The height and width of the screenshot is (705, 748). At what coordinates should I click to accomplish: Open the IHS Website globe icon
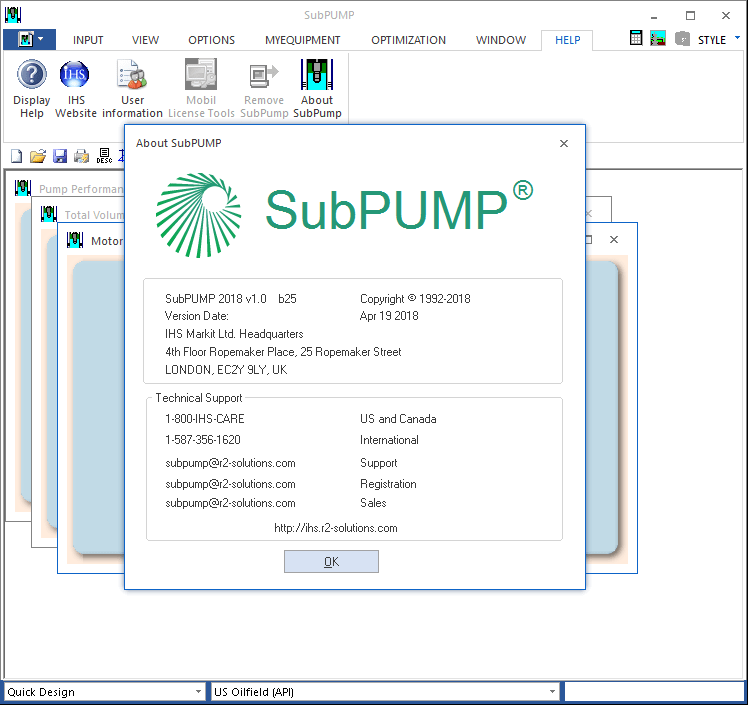[x=74, y=74]
